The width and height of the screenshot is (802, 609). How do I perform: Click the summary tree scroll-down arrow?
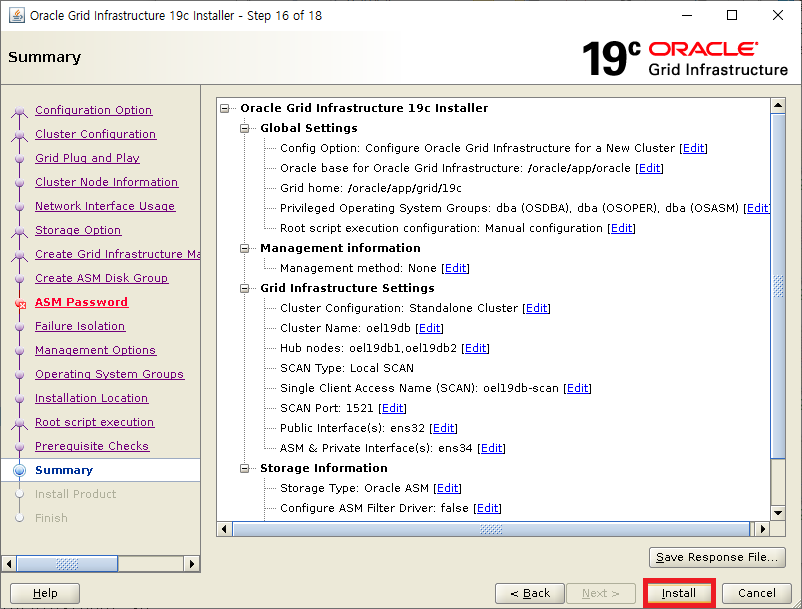[778, 513]
